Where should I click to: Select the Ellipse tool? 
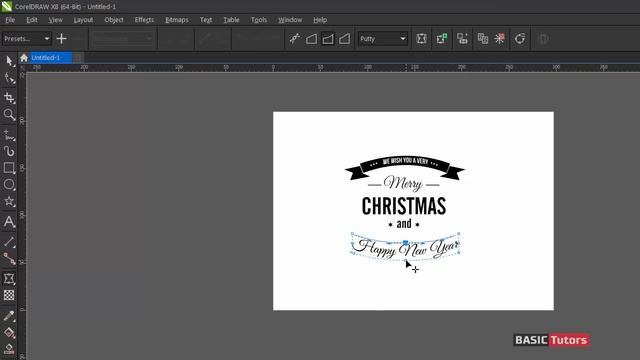tap(9, 184)
